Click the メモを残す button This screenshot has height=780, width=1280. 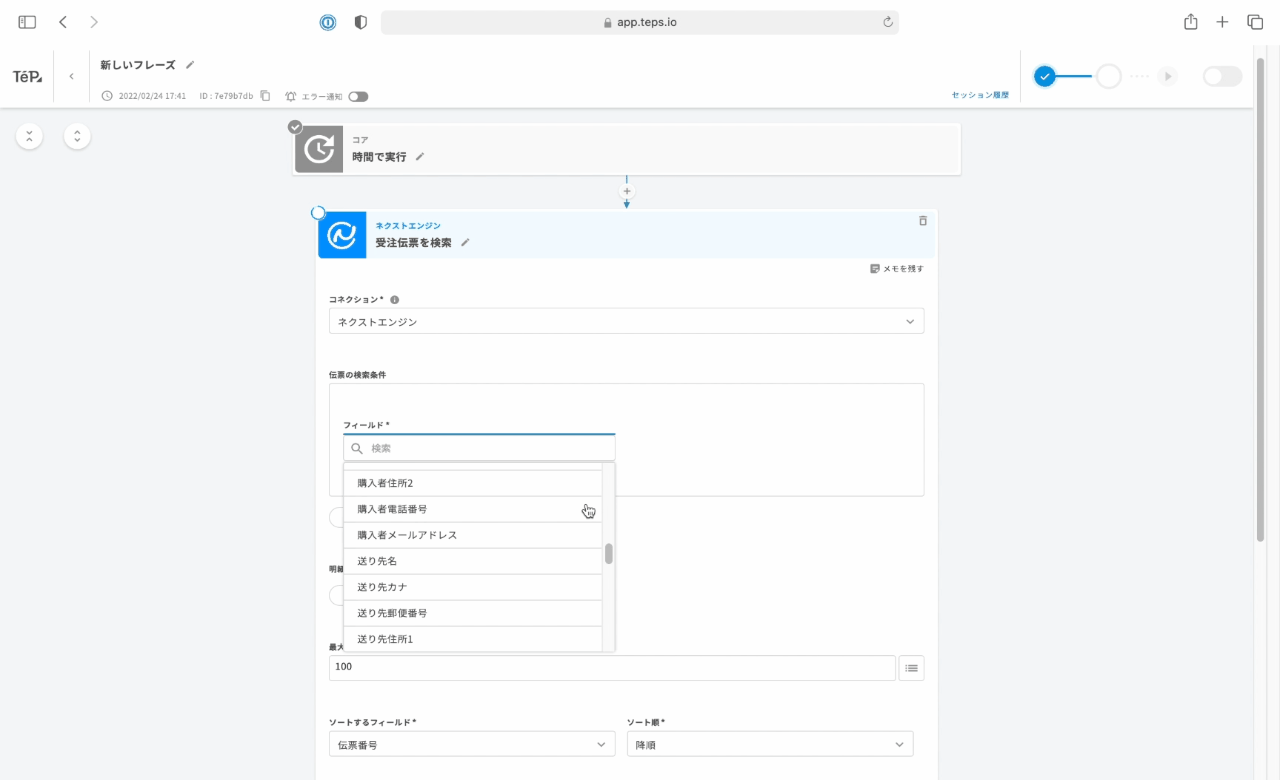(897, 269)
